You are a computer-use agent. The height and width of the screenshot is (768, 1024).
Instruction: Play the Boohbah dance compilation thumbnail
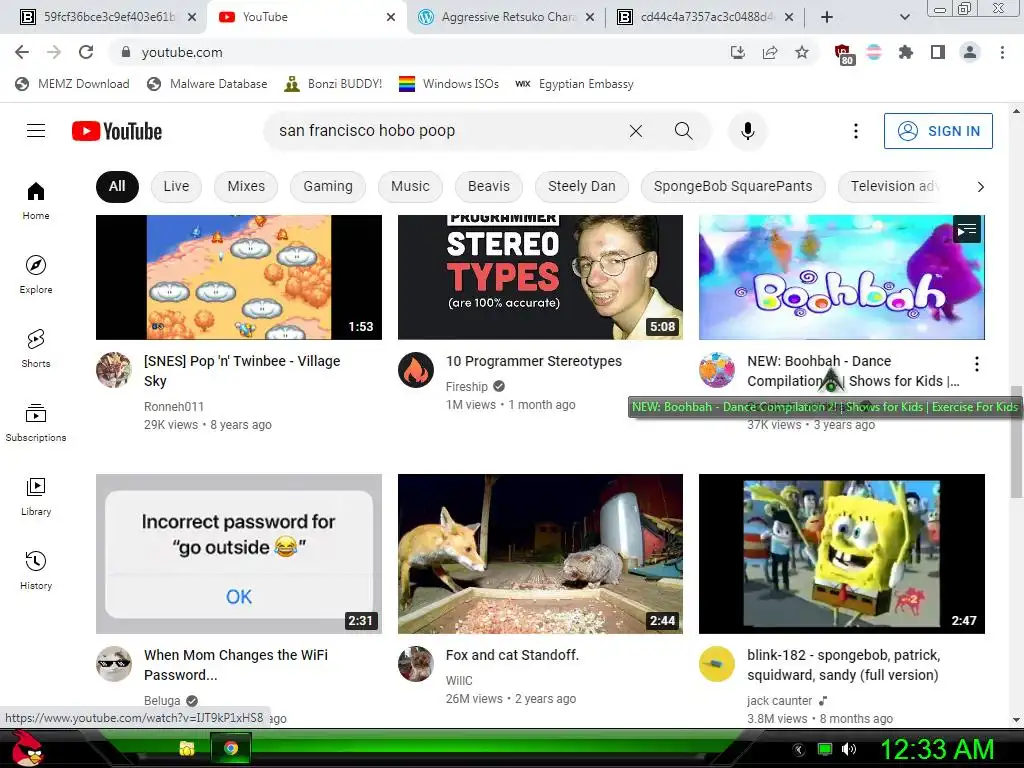pos(842,277)
